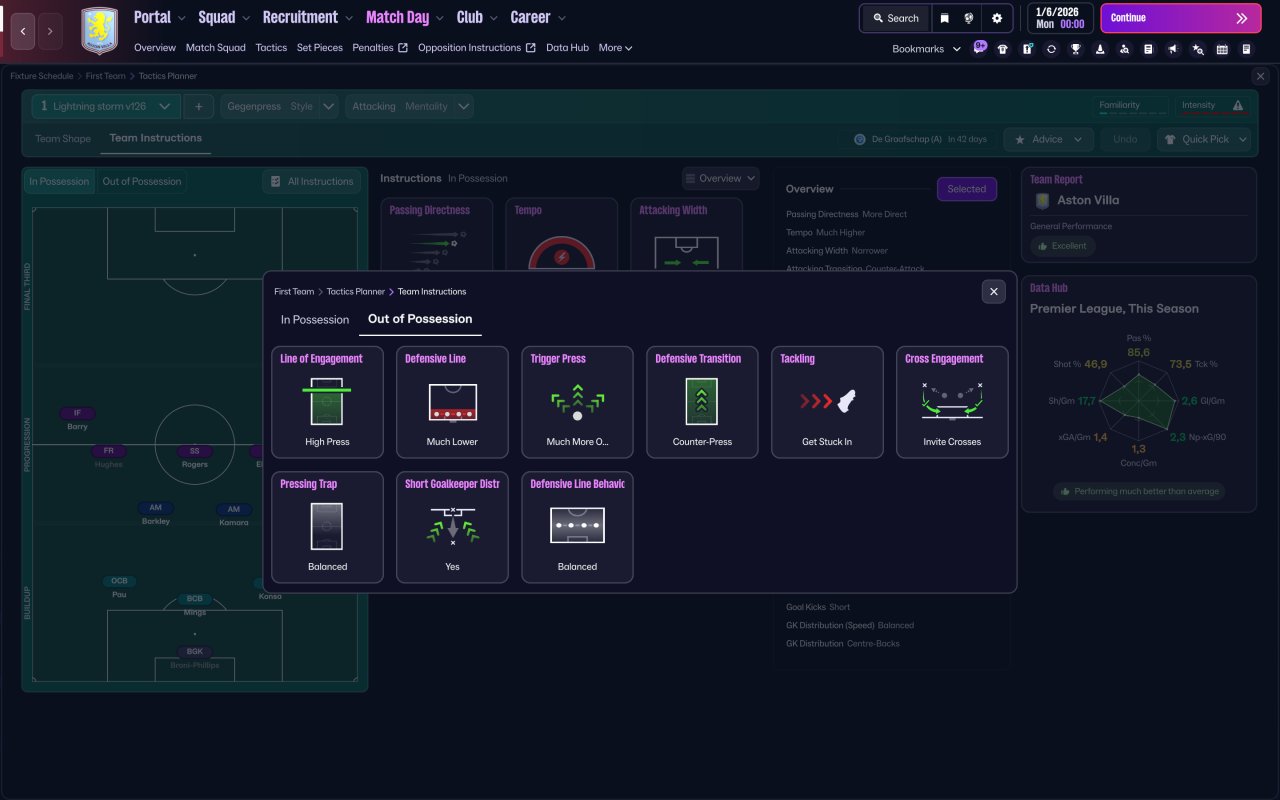Expand the Career menu
The width and height of the screenshot is (1280, 800).
[538, 17]
